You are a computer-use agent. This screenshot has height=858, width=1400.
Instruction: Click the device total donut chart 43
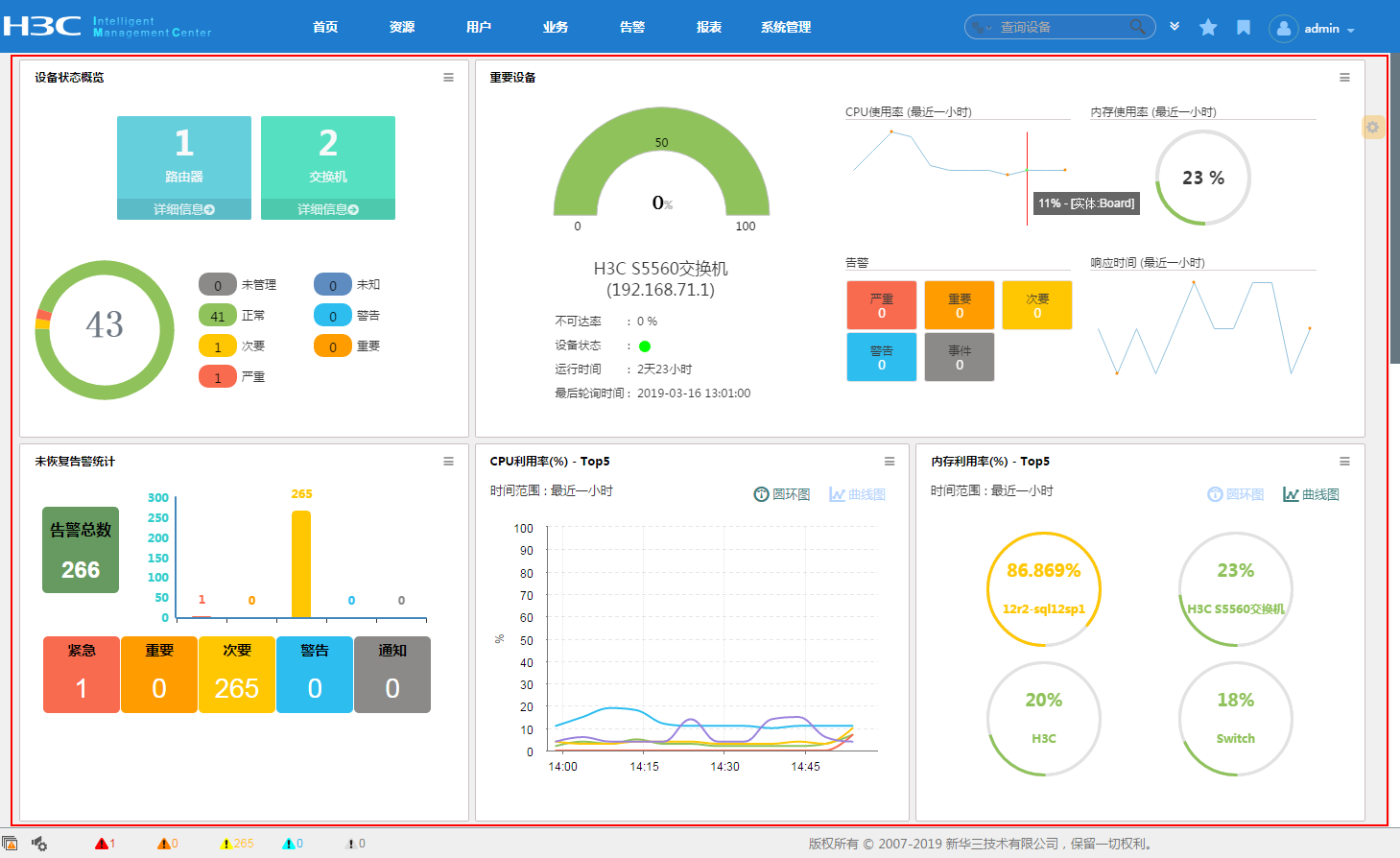[105, 330]
